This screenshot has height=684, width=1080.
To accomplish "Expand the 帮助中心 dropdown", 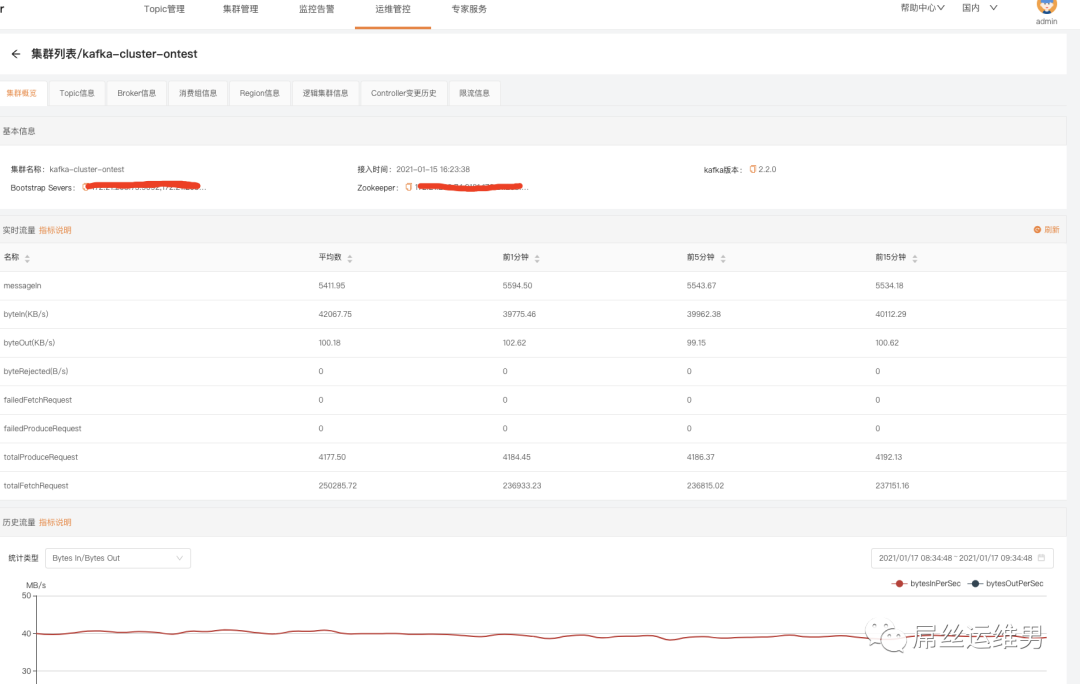I will click(x=922, y=8).
